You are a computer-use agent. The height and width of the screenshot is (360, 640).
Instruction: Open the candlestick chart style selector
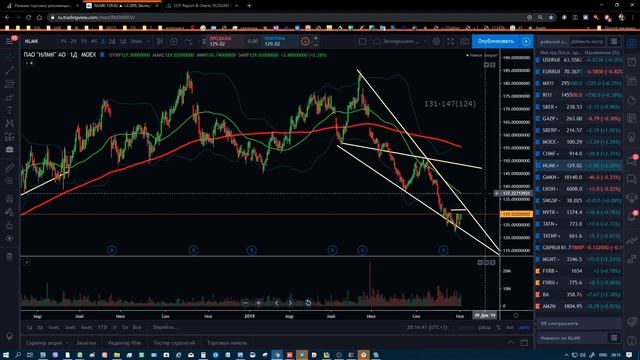click(x=160, y=41)
